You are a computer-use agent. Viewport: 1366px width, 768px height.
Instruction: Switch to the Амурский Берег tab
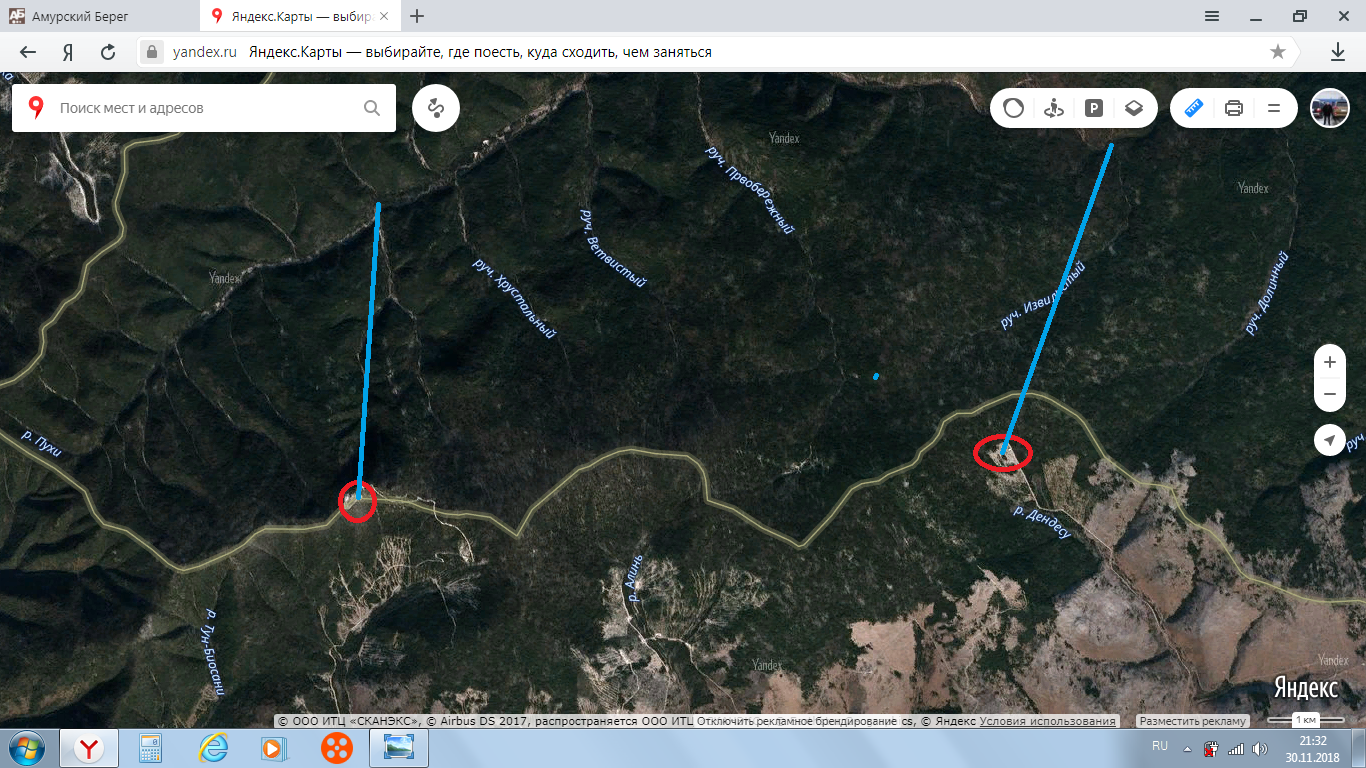coord(100,16)
